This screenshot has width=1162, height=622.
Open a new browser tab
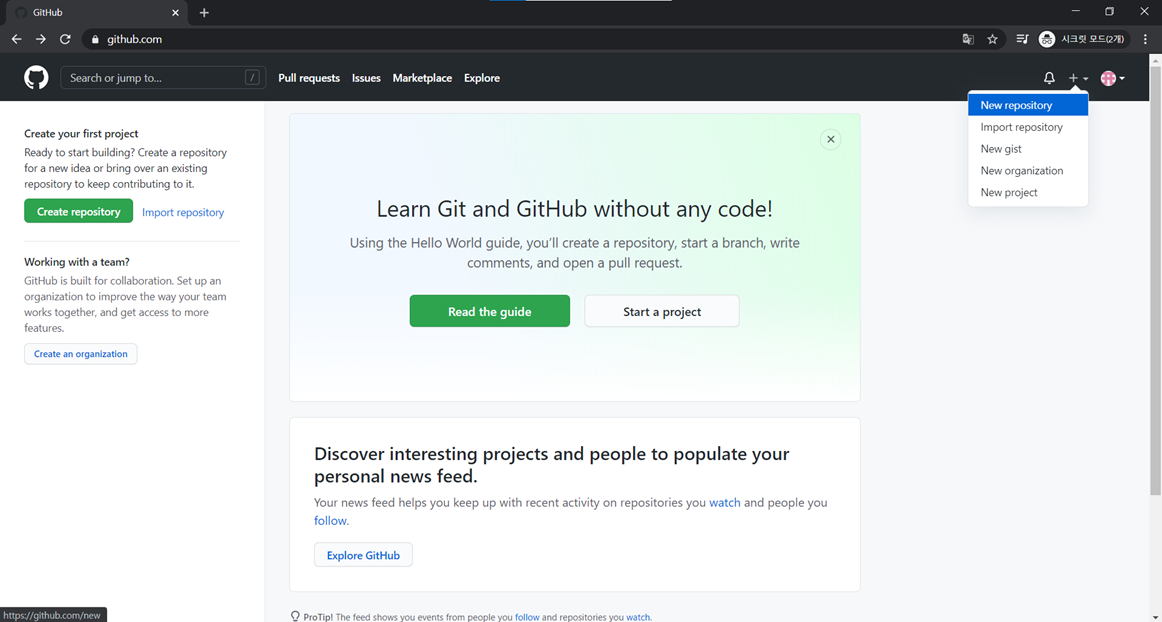(x=204, y=13)
